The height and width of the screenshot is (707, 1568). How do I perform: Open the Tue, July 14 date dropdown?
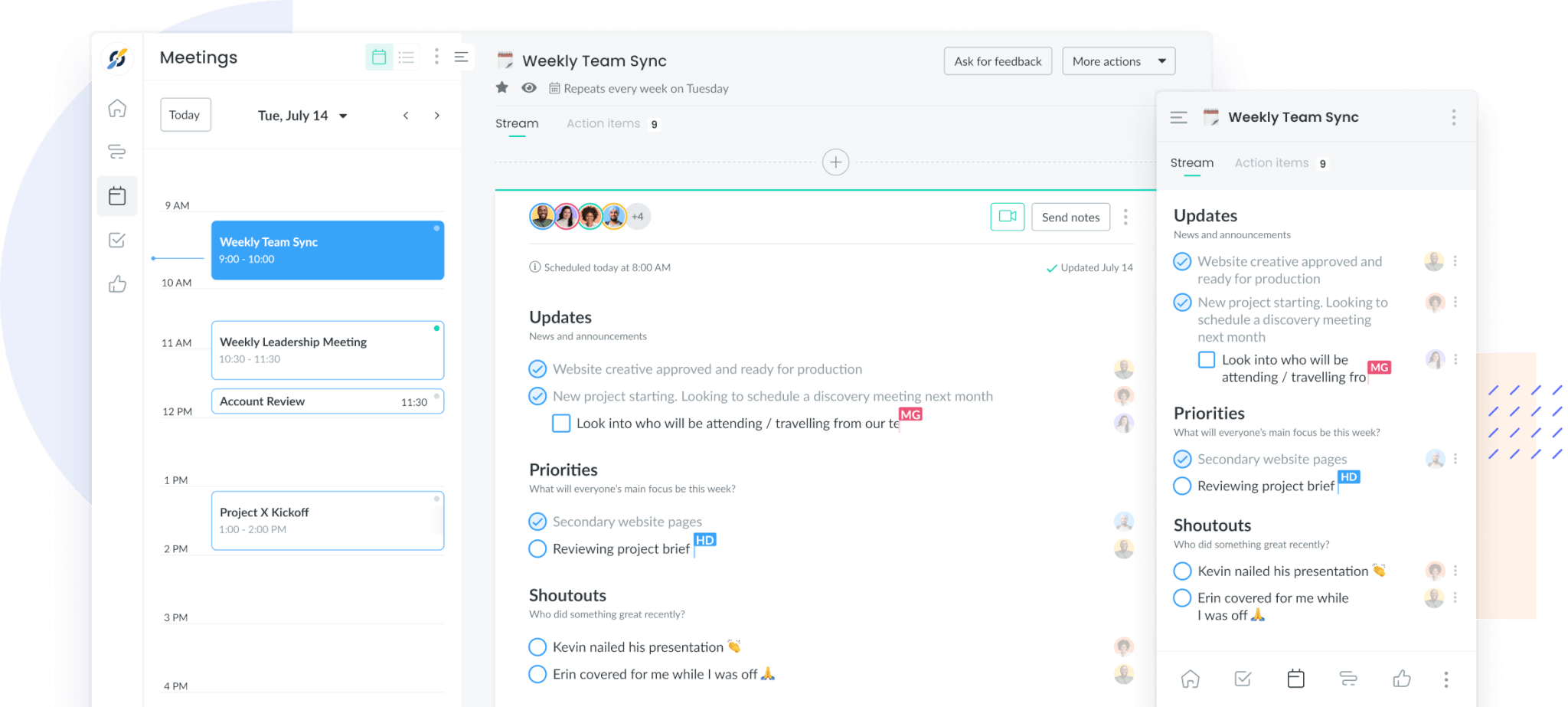coord(302,116)
